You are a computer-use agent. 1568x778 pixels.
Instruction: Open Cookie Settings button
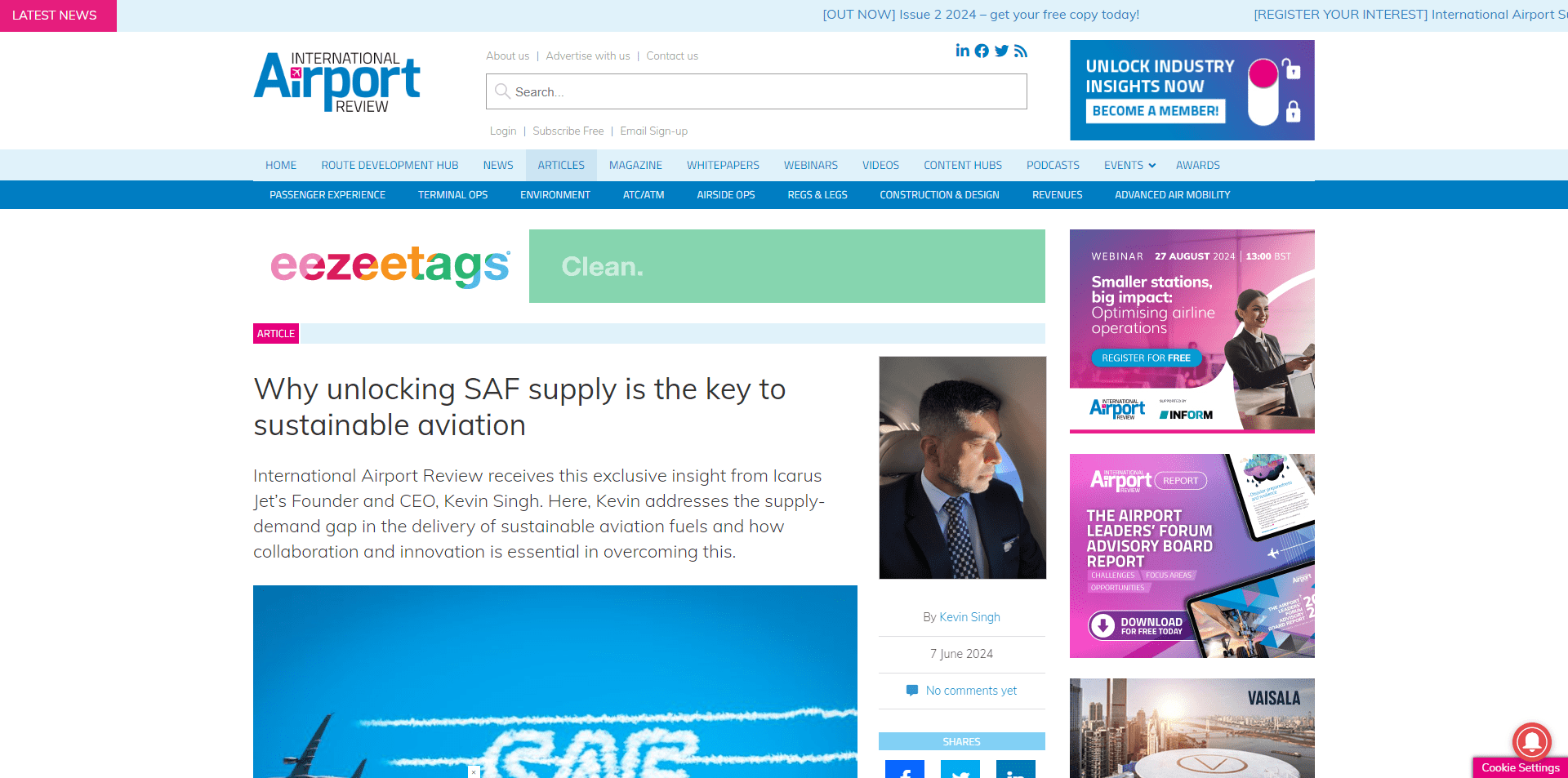[x=1520, y=767]
